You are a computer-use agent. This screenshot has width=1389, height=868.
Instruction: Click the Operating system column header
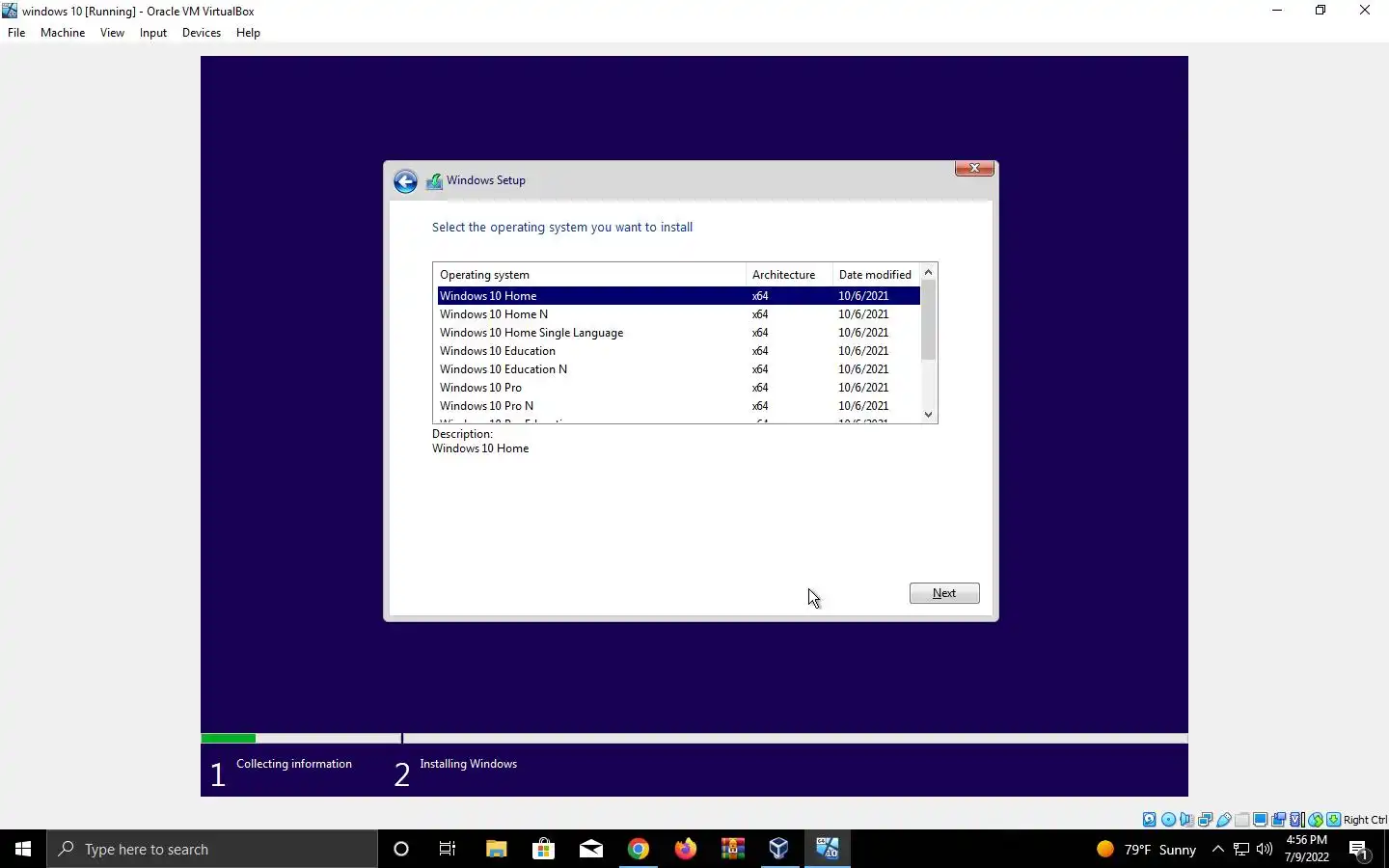click(589, 275)
